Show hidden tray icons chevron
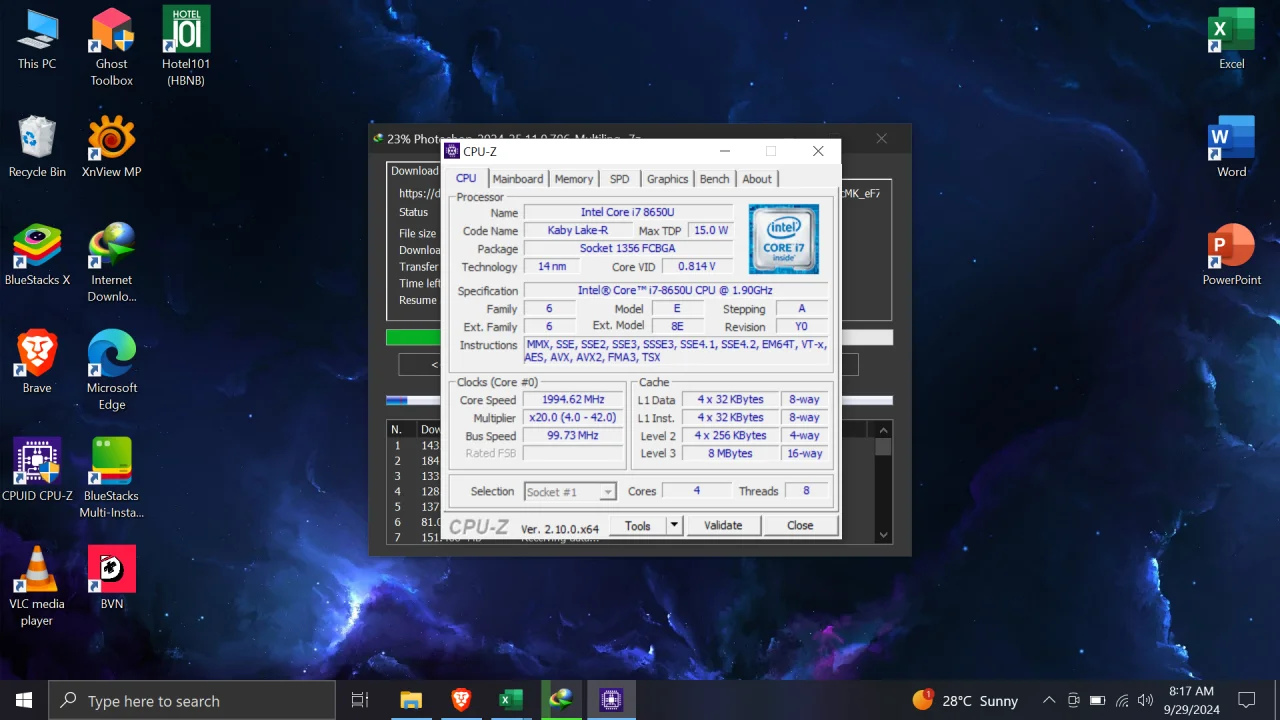 [x=1049, y=700]
